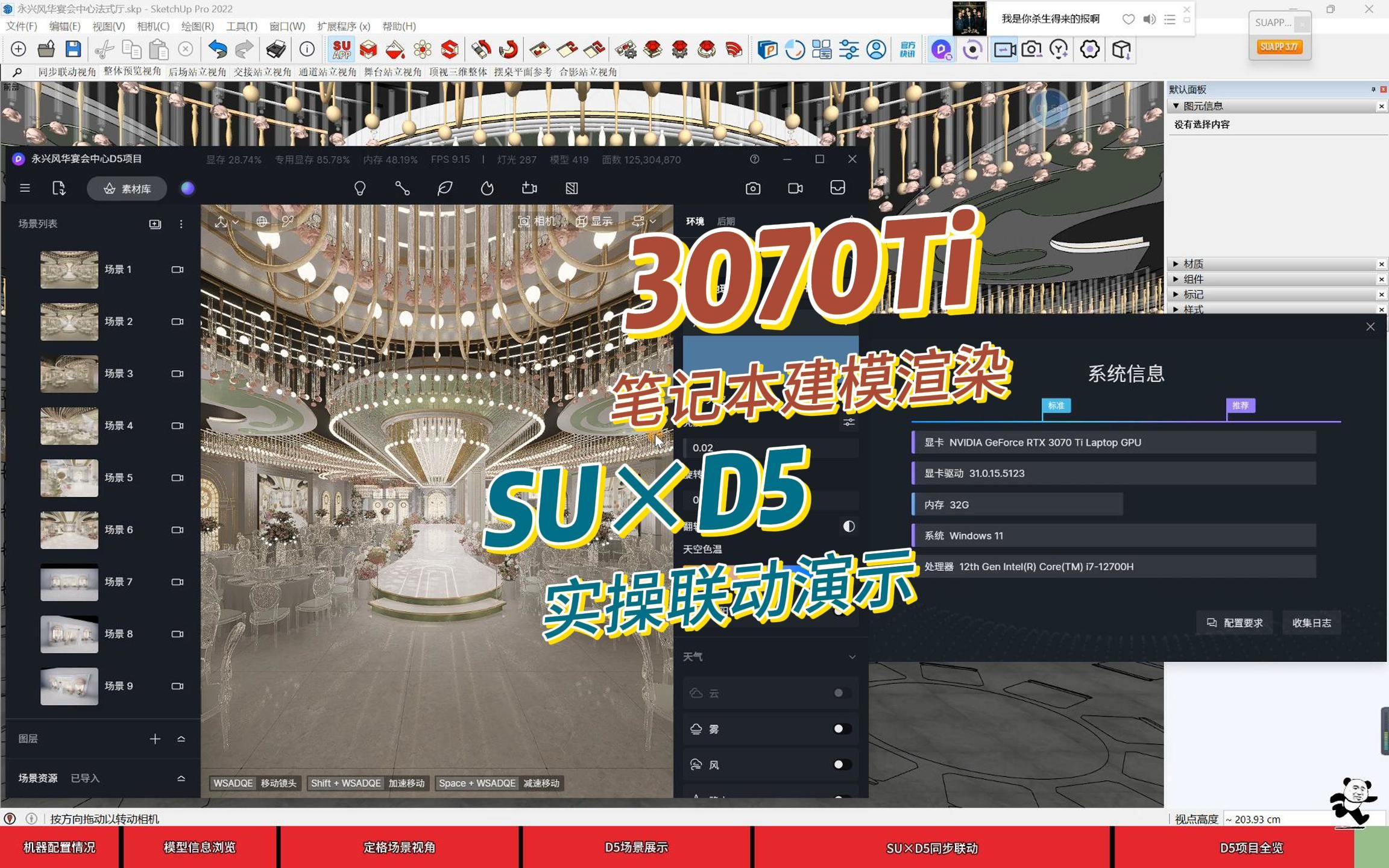
Task: Toggle the 雾 fog switch off
Action: [838, 728]
